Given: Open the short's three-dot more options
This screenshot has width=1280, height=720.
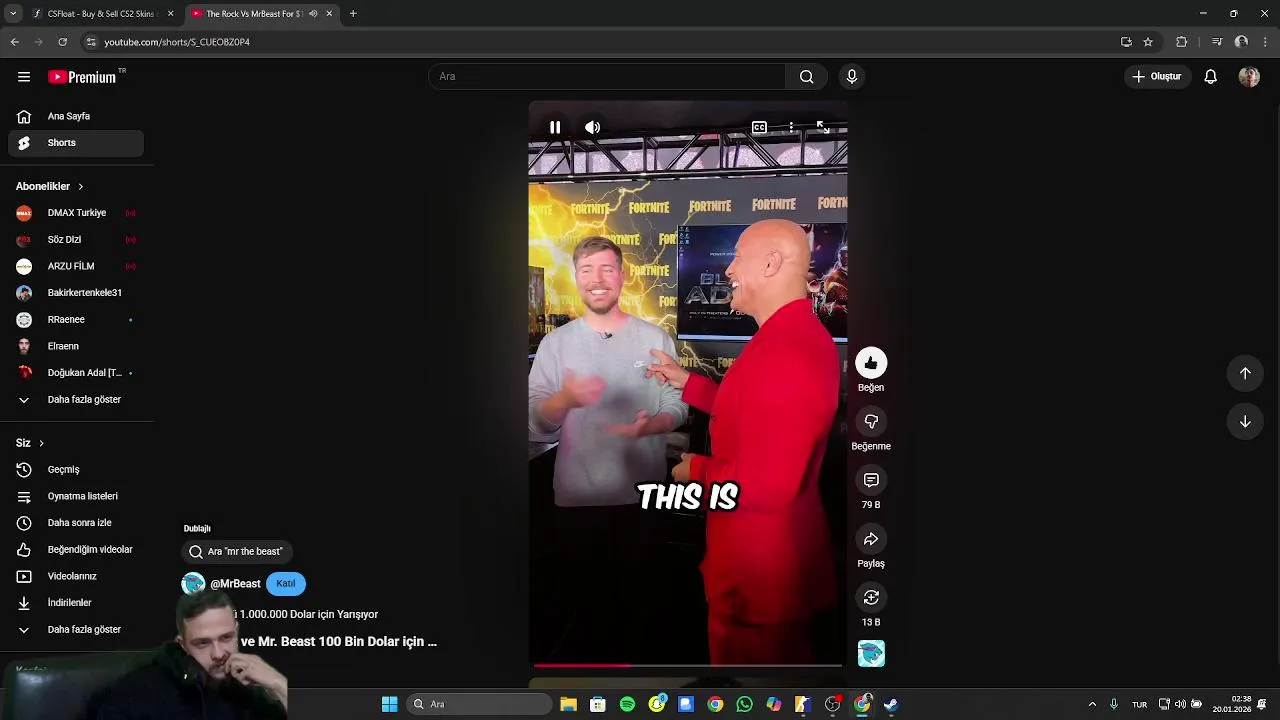Looking at the screenshot, I should 791,127.
